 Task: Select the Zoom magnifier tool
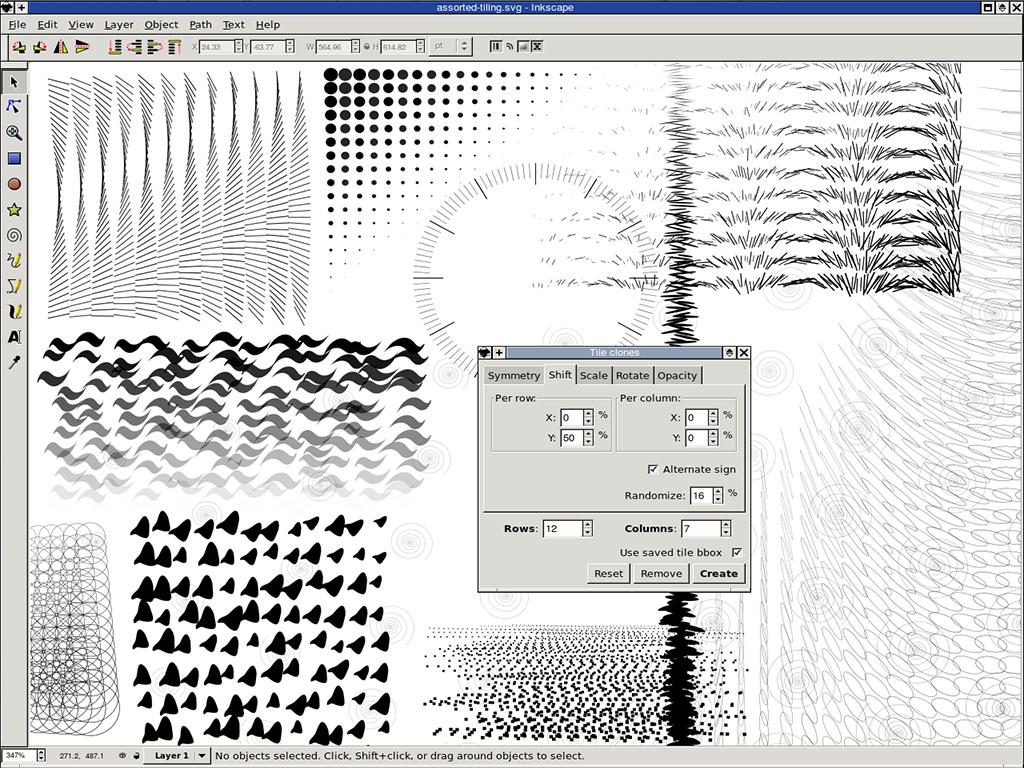coord(14,133)
